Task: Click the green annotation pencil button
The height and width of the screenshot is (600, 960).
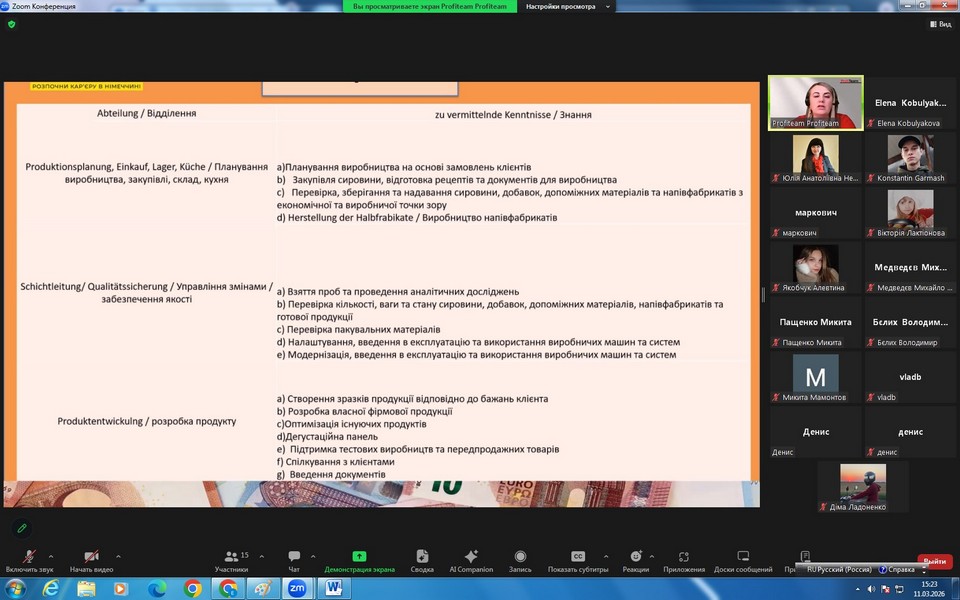Action: pos(22,527)
